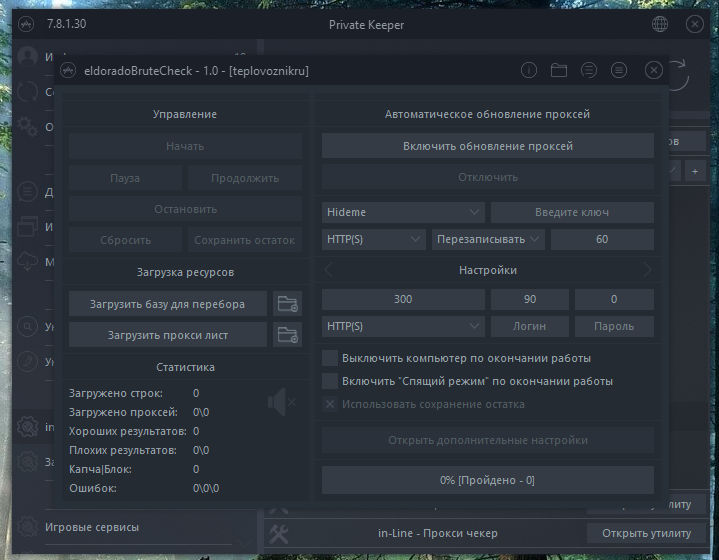Viewport: 719px width, 560px height.
Task: Toggle Использовать сохранение остатка checkbox
Action: click(330, 404)
